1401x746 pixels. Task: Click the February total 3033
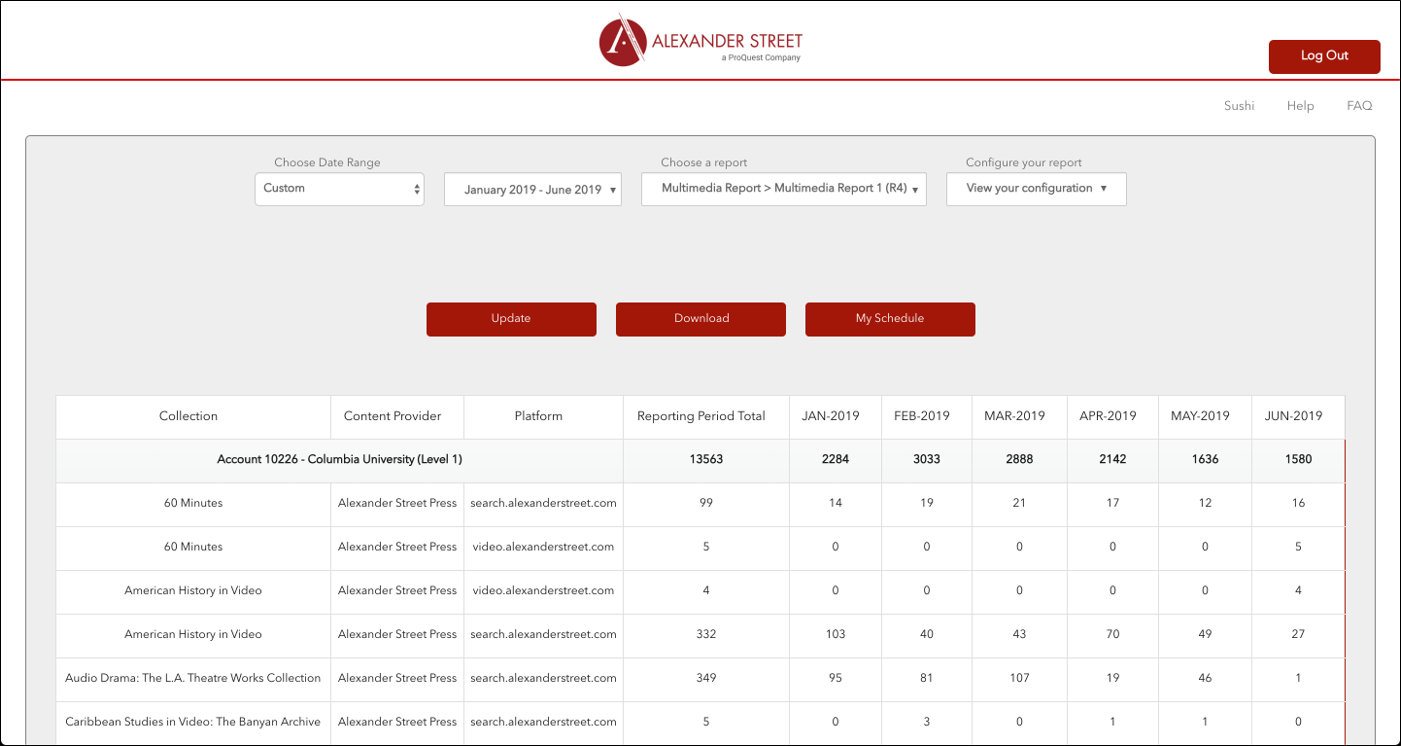[927, 460]
